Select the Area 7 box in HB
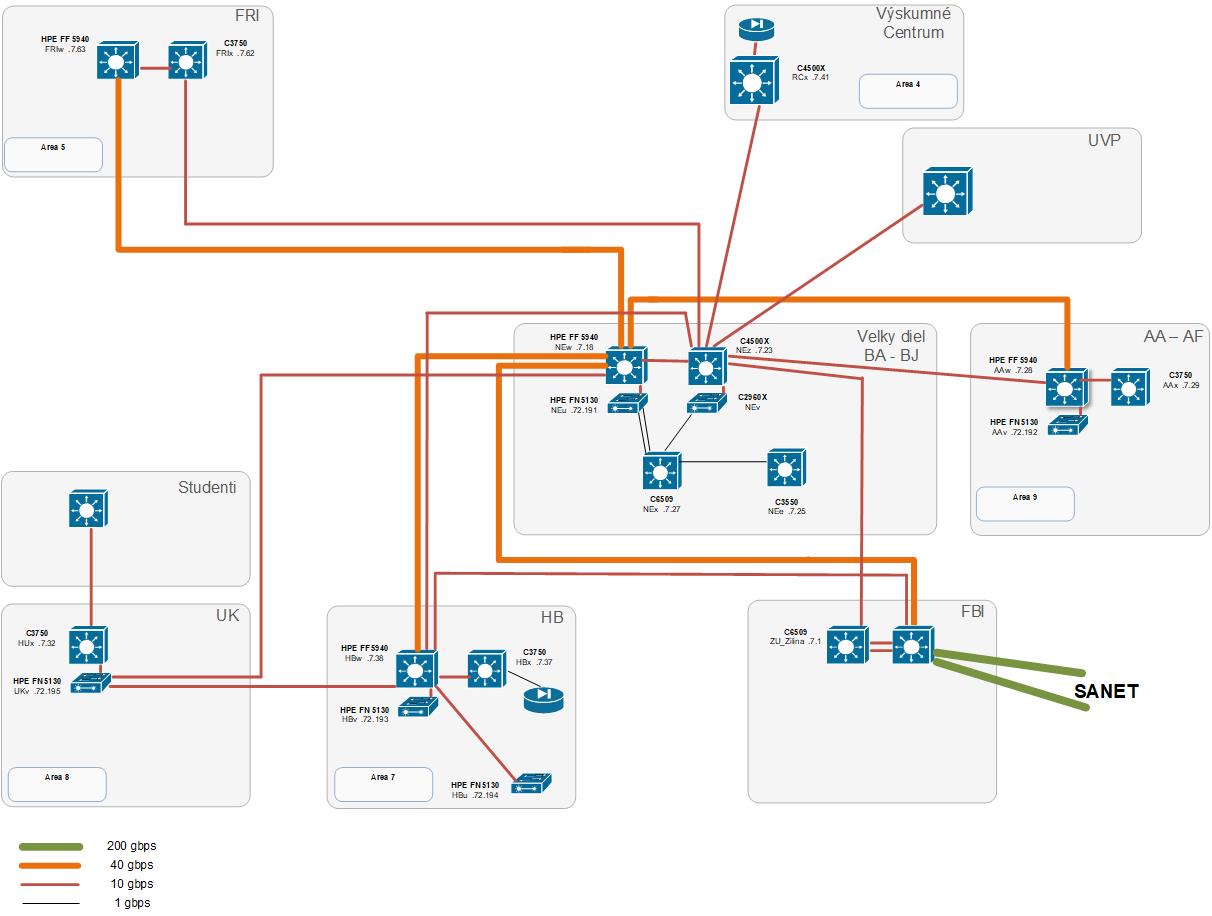 pos(383,784)
